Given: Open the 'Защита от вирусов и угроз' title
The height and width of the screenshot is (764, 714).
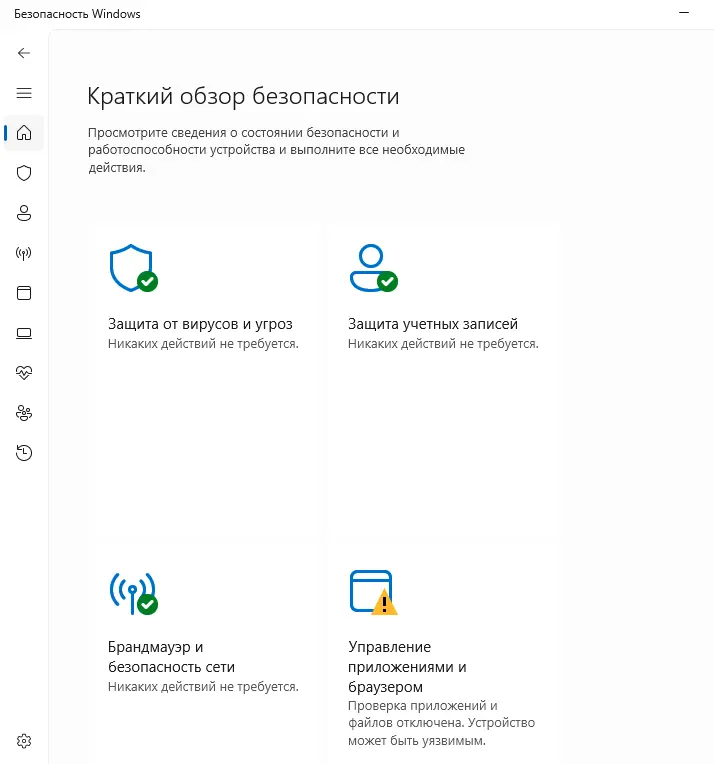Looking at the screenshot, I should 199,324.
